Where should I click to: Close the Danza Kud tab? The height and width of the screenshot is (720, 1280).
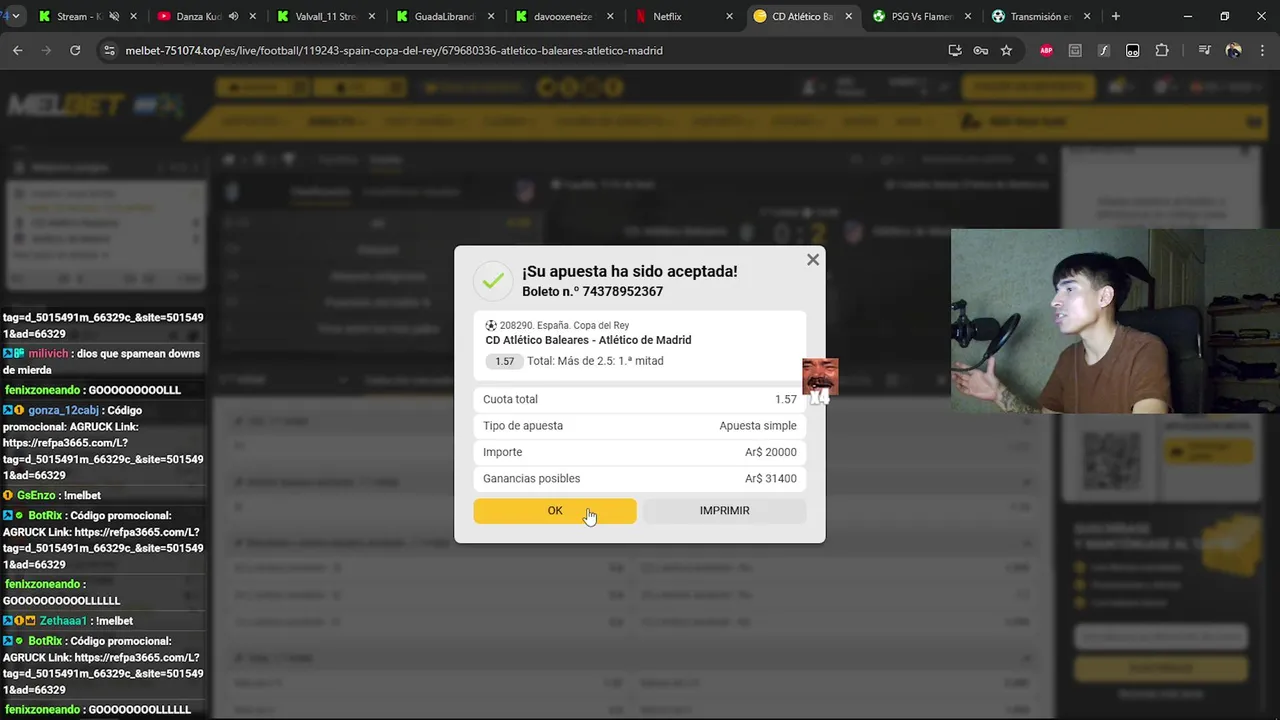click(x=252, y=16)
